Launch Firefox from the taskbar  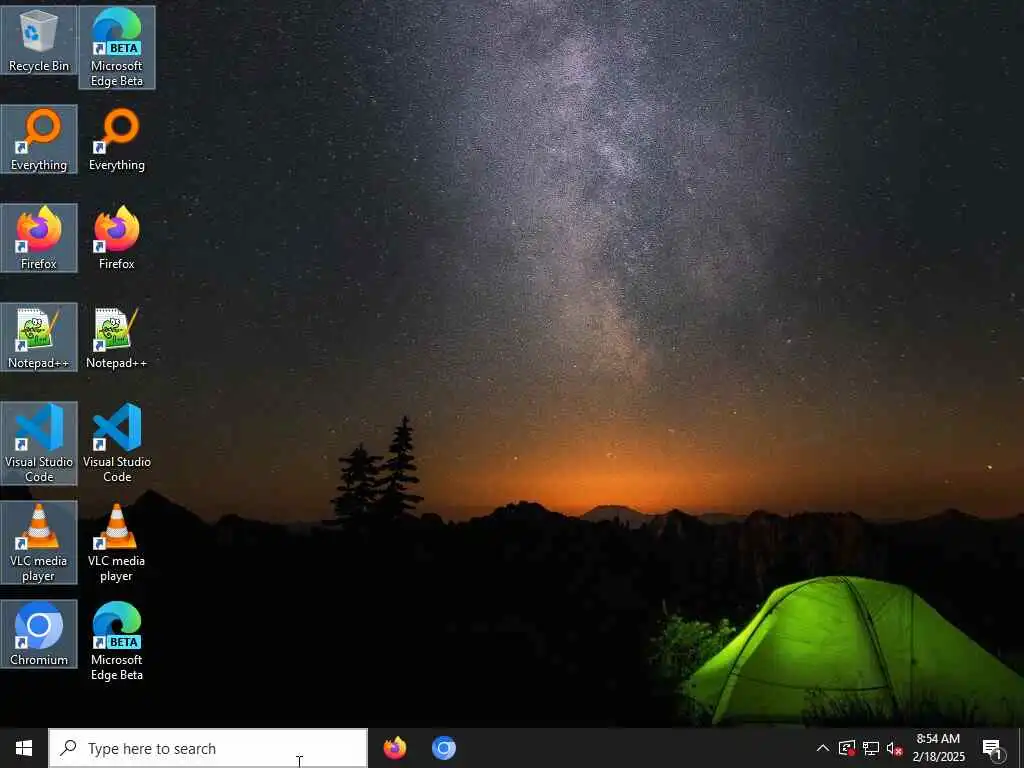(x=394, y=748)
